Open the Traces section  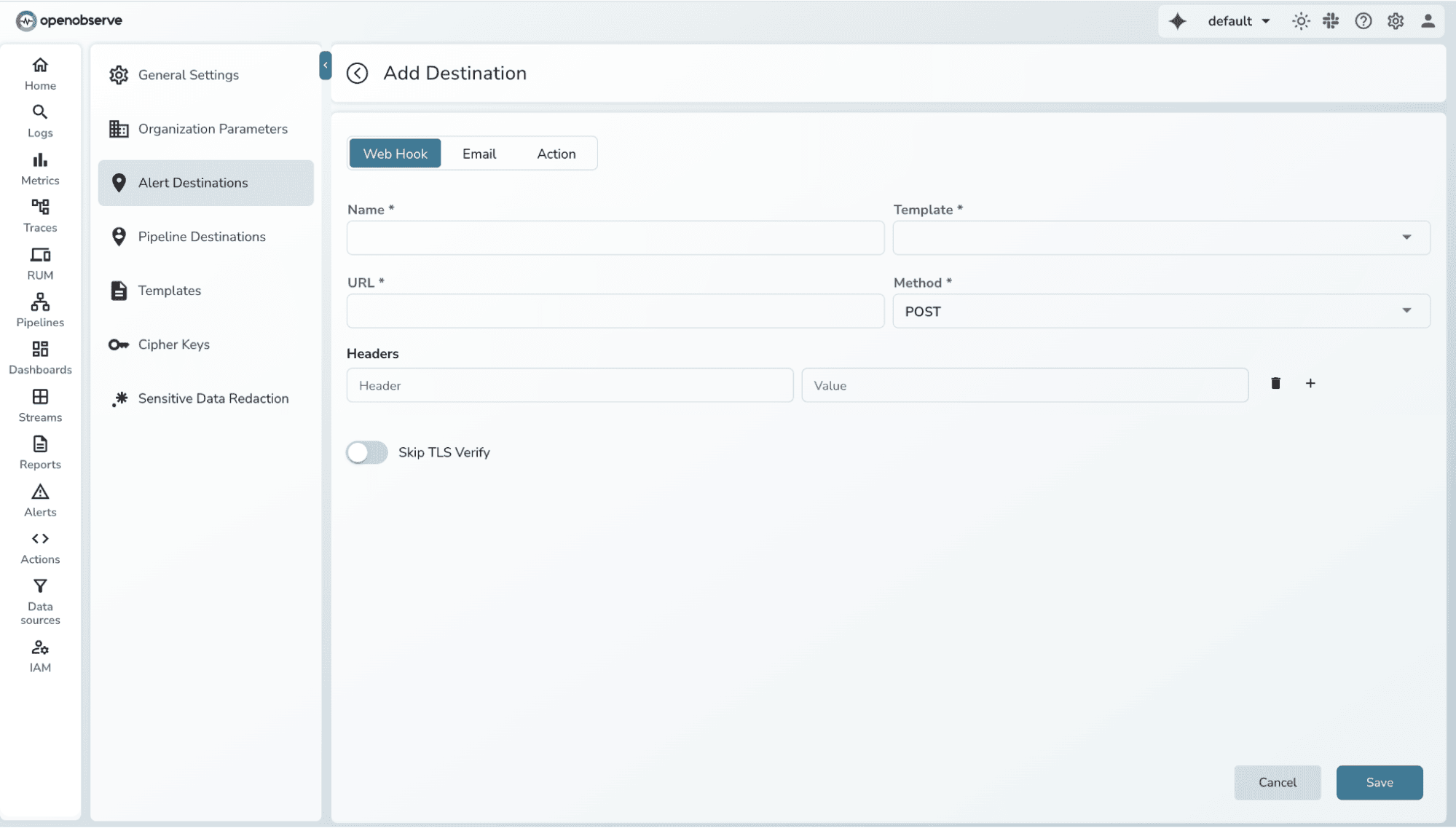40,215
